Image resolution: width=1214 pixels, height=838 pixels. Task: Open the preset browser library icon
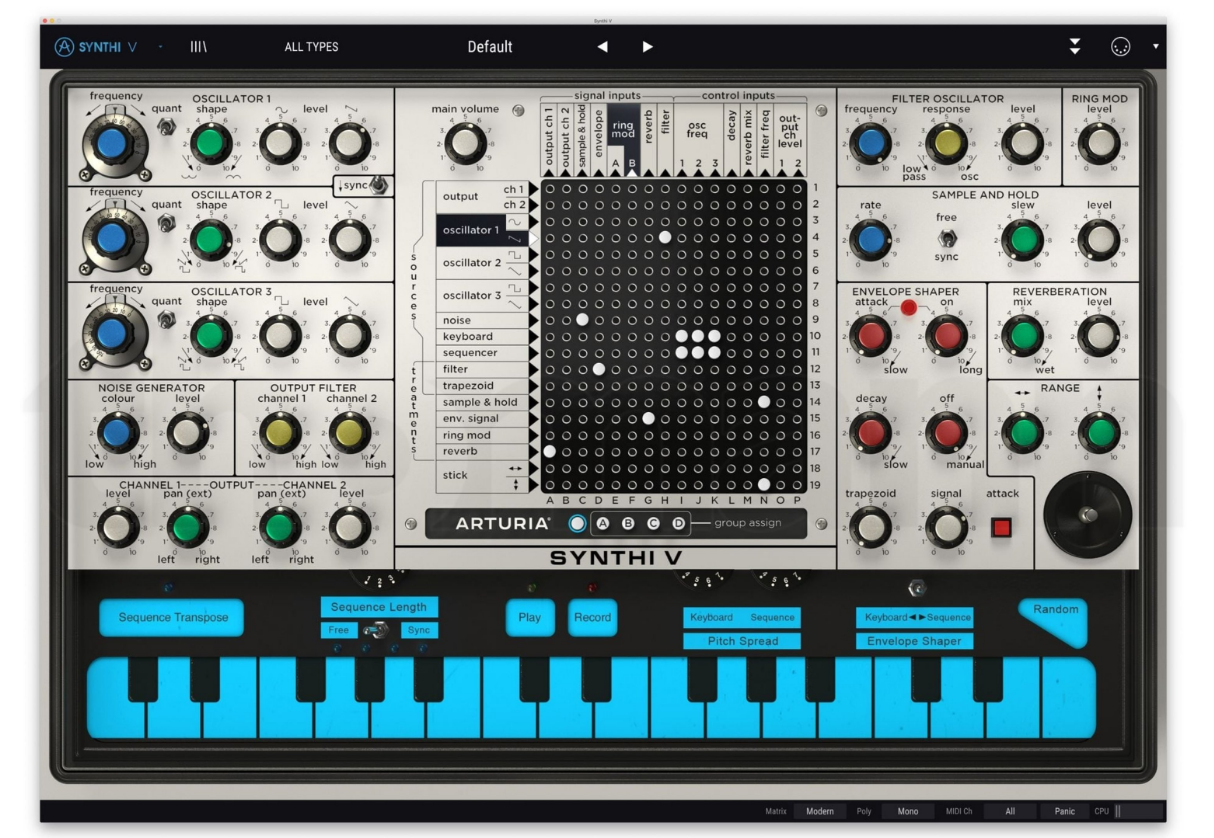click(199, 47)
